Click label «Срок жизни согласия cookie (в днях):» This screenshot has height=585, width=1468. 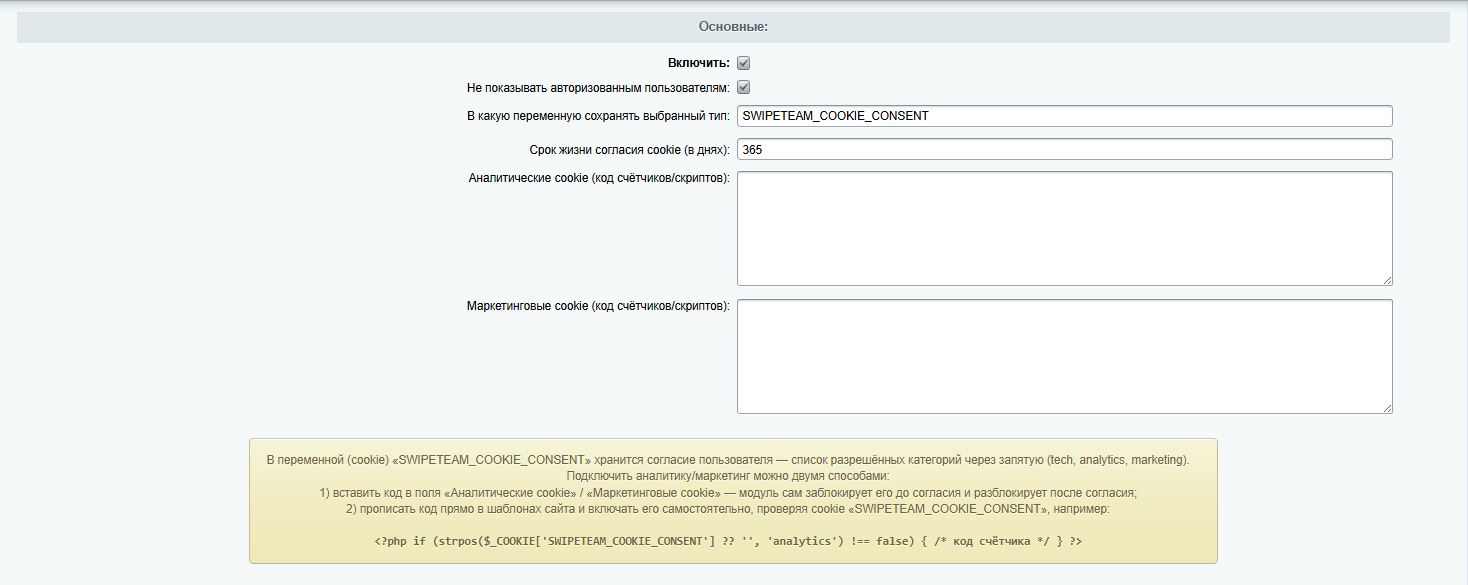point(630,149)
